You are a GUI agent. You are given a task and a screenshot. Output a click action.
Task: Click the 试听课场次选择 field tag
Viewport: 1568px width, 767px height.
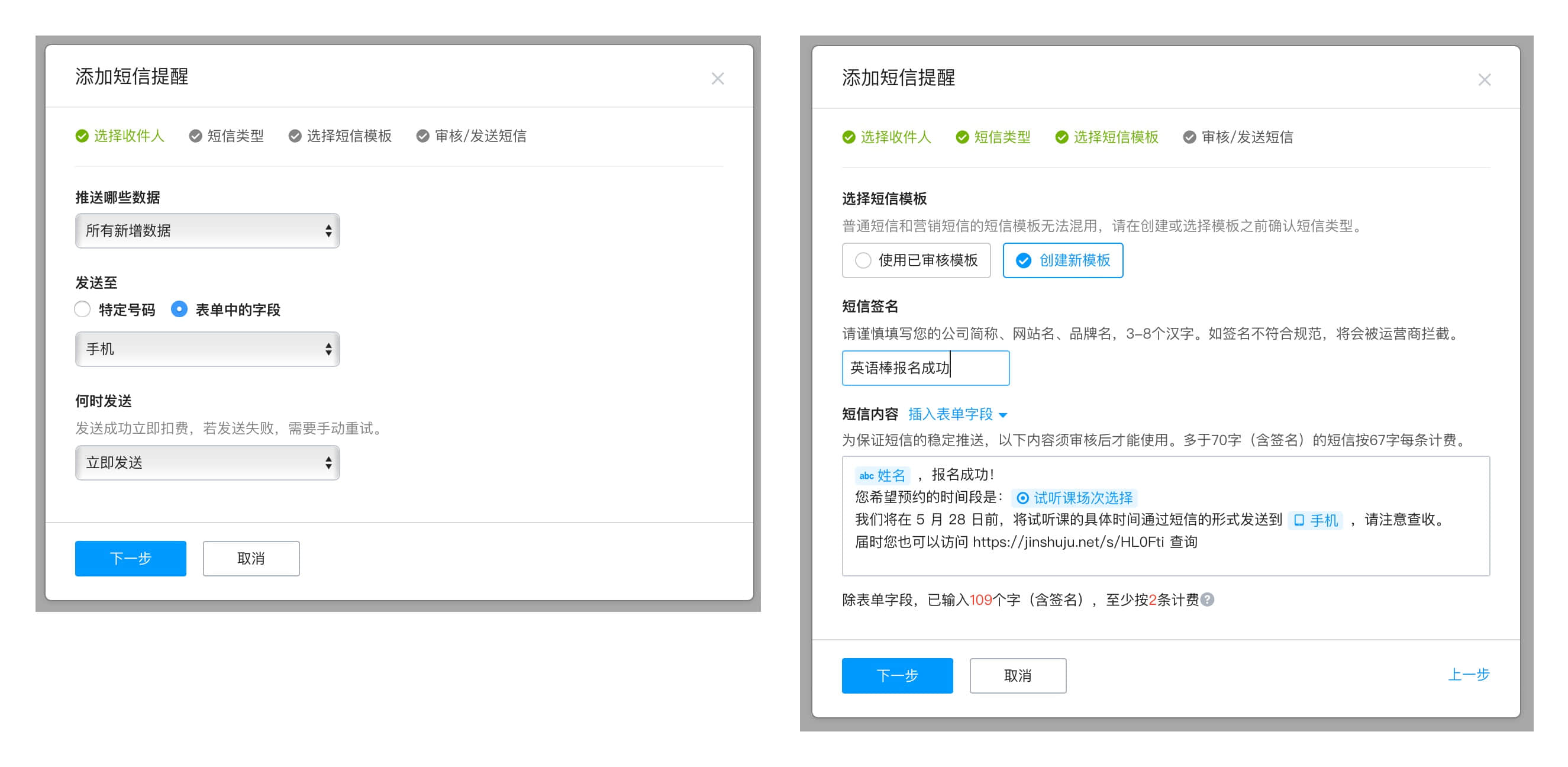pyautogui.click(x=1075, y=498)
